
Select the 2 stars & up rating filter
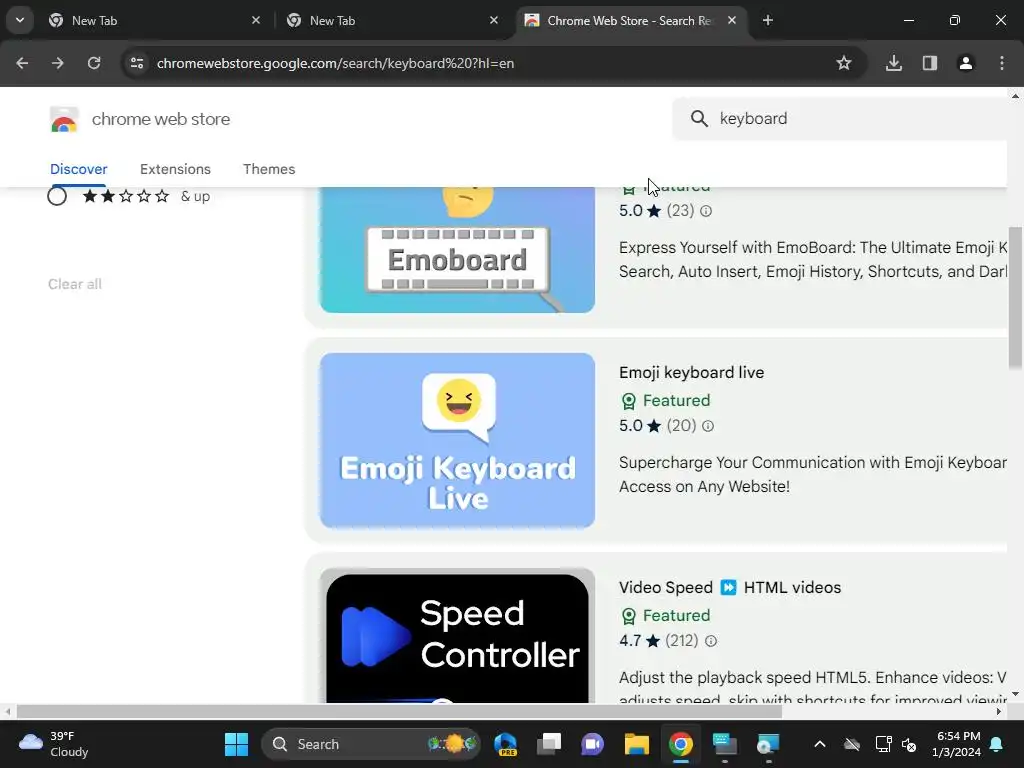(x=57, y=196)
